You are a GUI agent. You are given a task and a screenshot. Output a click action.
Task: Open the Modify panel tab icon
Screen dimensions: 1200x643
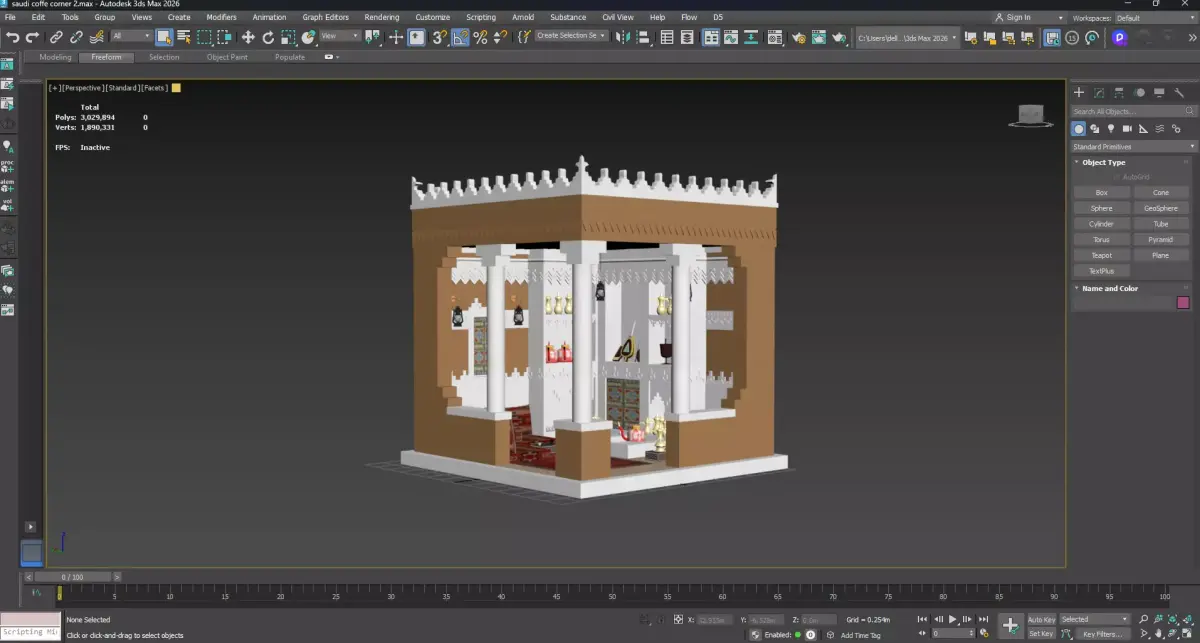click(1099, 92)
